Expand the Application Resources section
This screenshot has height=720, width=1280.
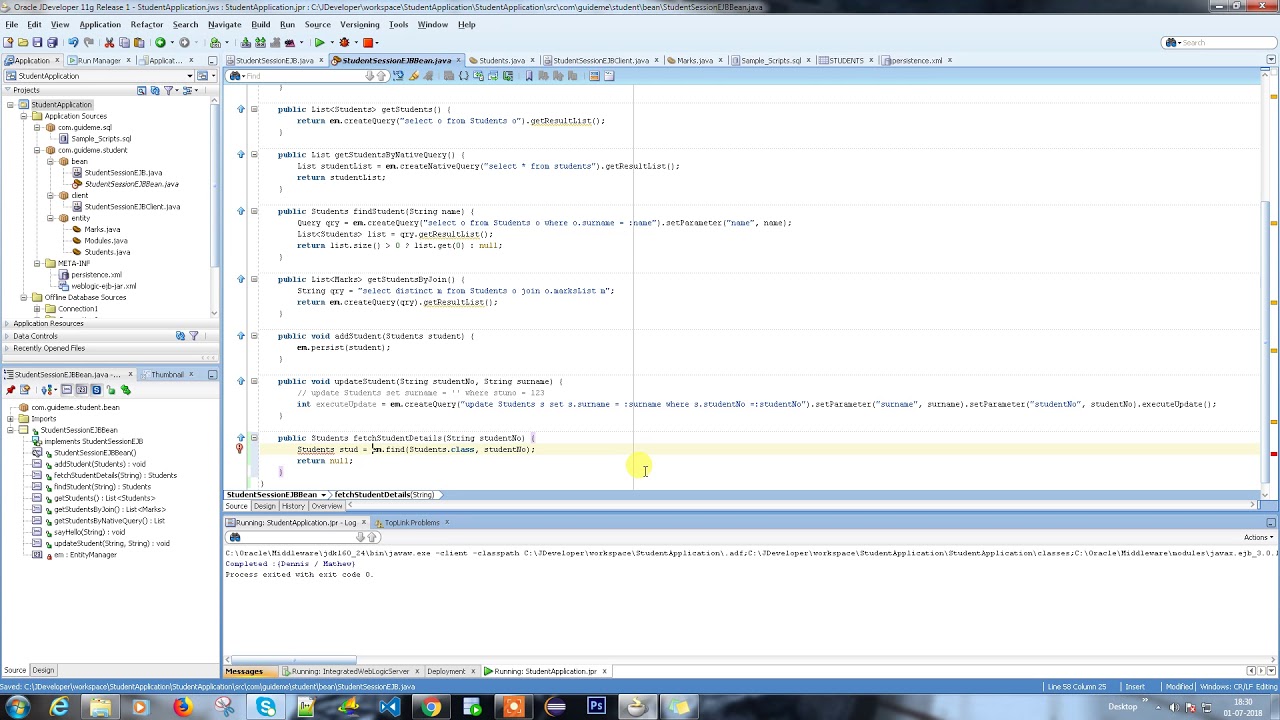click(x=6, y=323)
